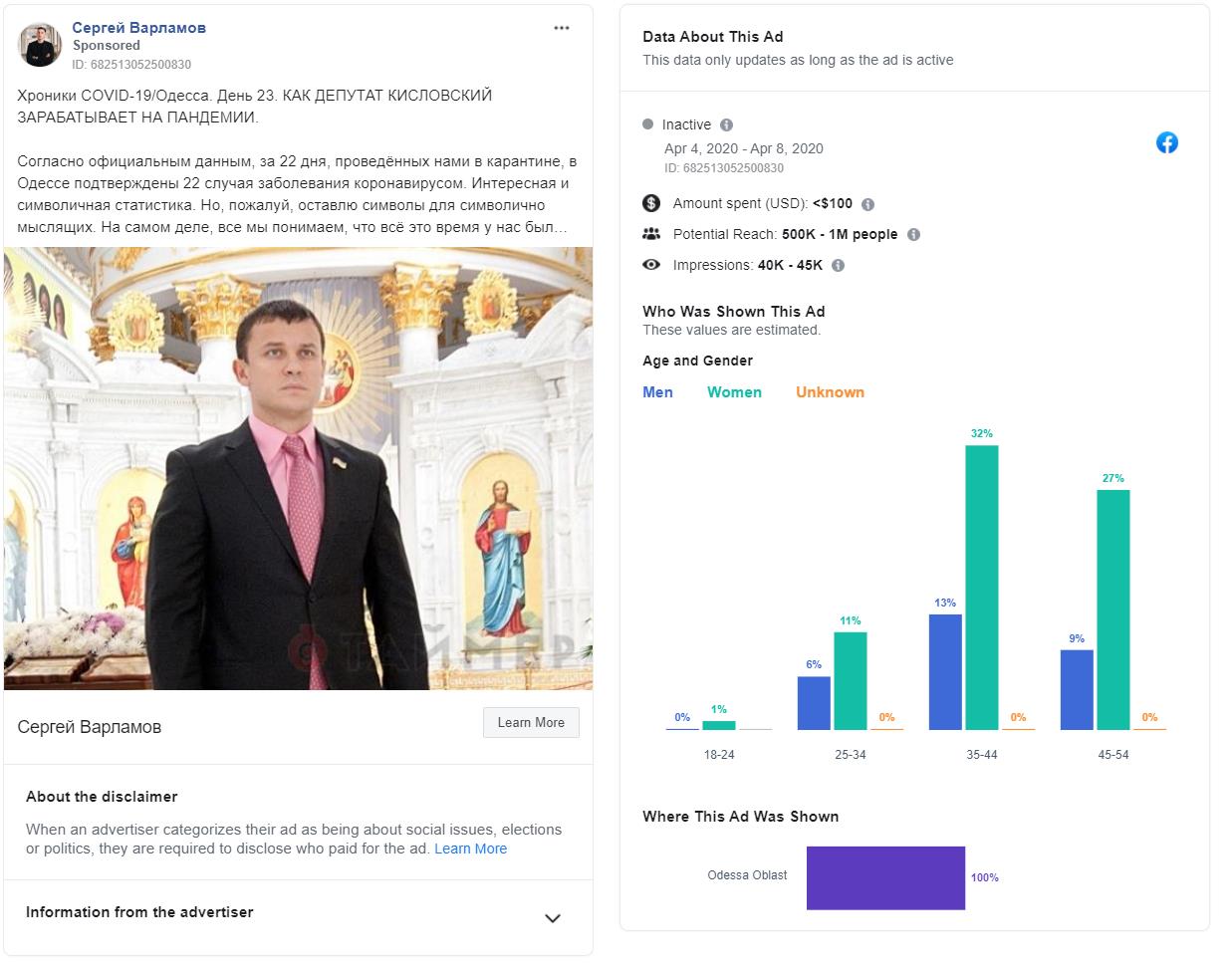The height and width of the screenshot is (971, 1232).
Task: Toggle Women series in the chart legend
Action: point(734,392)
